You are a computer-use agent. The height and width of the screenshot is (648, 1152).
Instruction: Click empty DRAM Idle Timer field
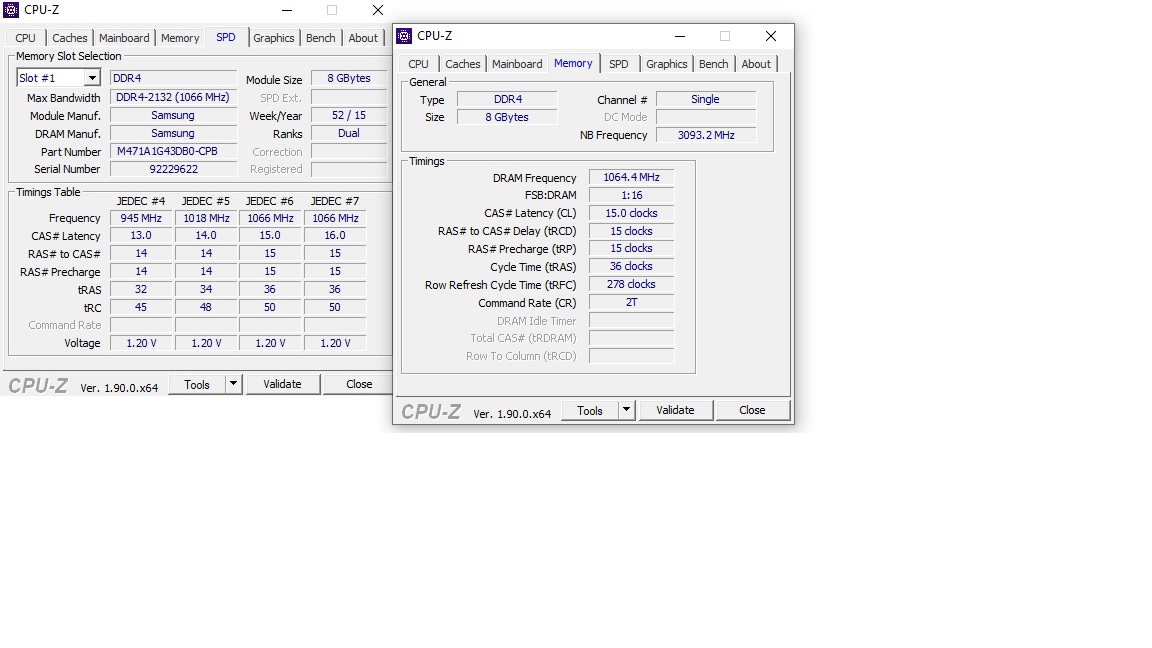tap(632, 320)
